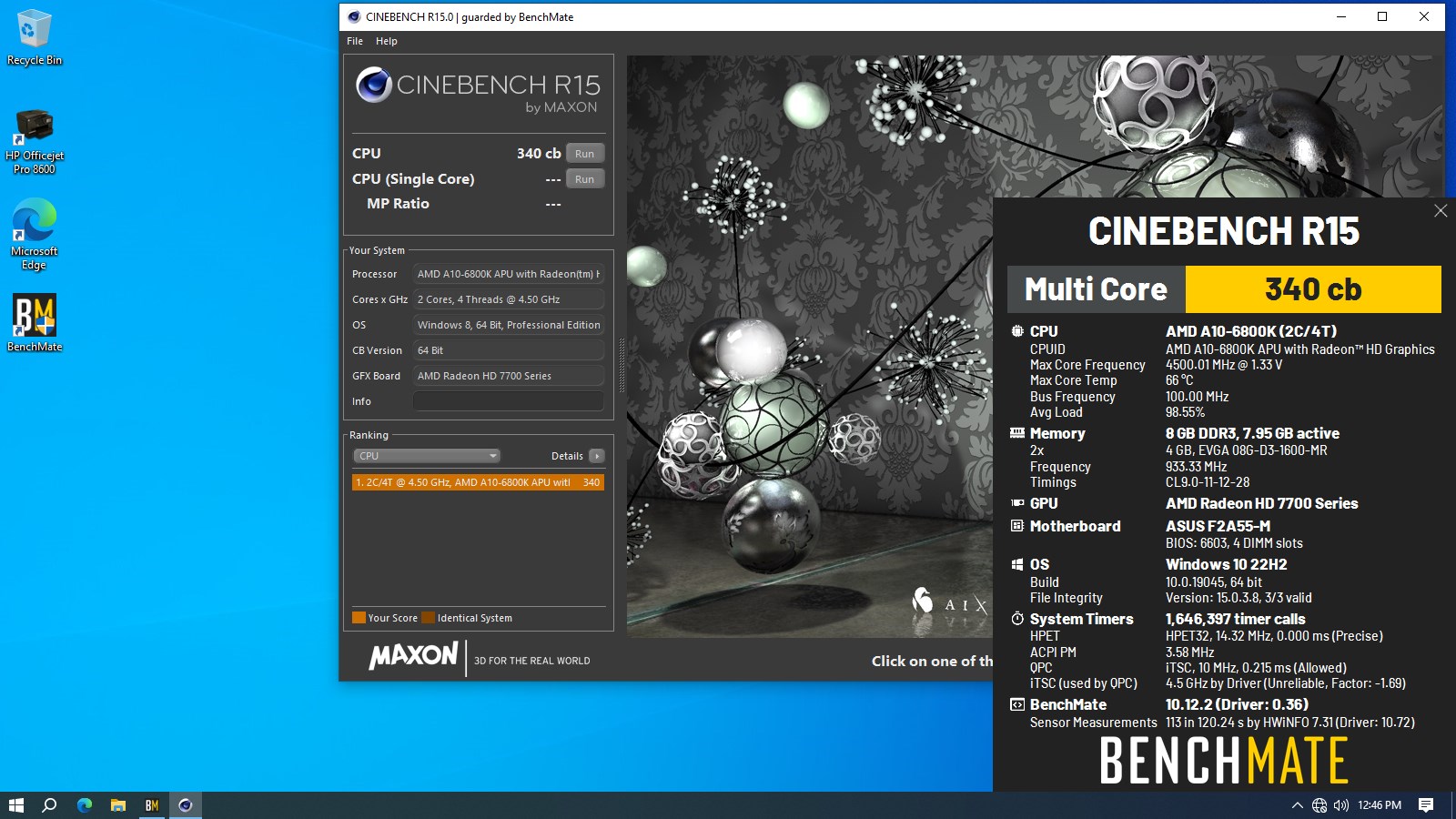Open the File menu

point(355,41)
